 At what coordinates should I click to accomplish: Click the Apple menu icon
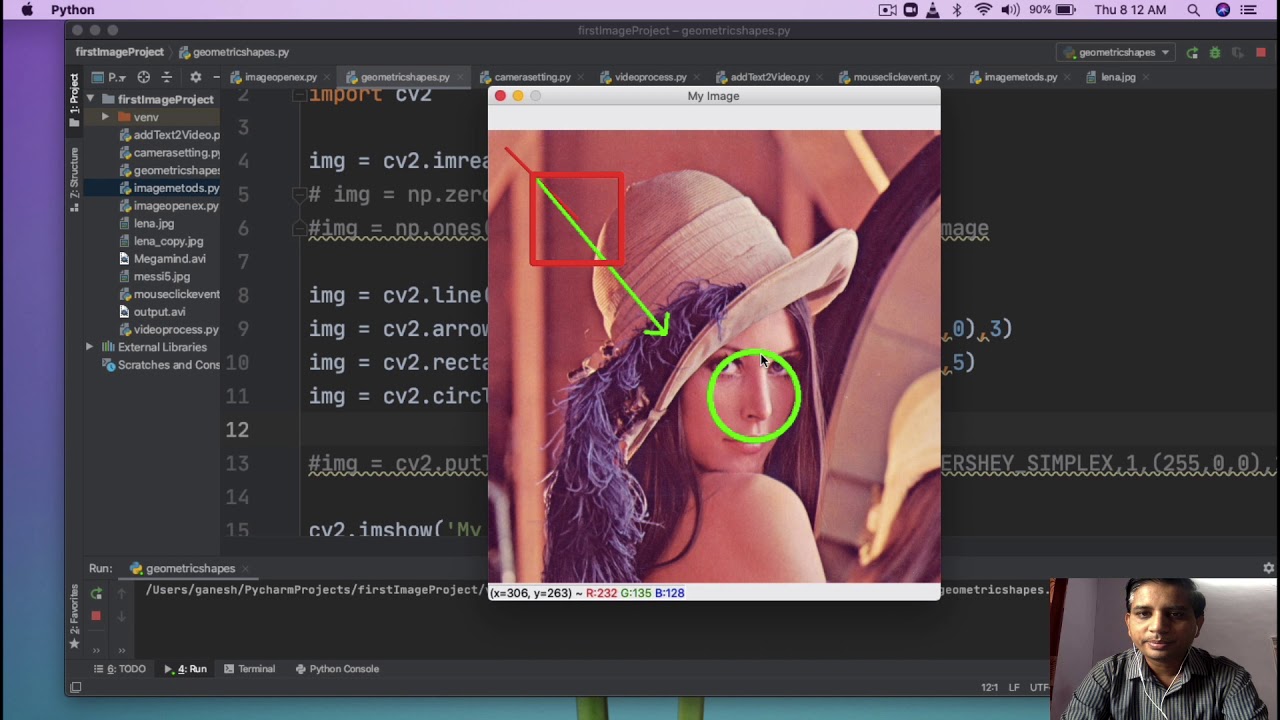click(x=27, y=10)
